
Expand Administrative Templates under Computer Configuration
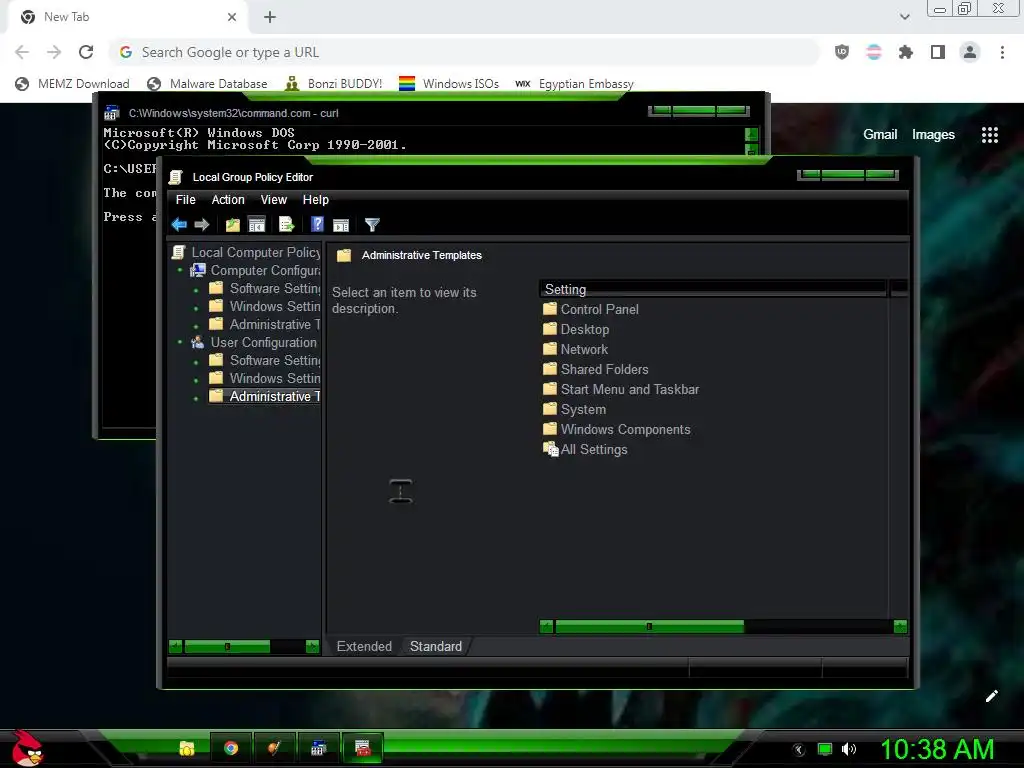pos(196,326)
